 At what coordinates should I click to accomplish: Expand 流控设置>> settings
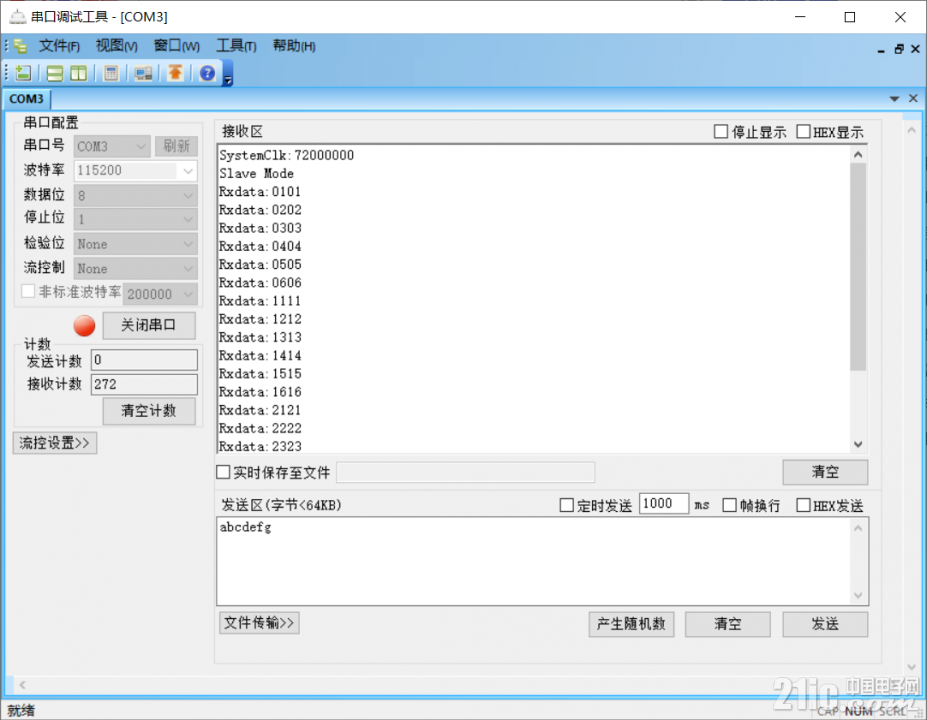[54, 443]
